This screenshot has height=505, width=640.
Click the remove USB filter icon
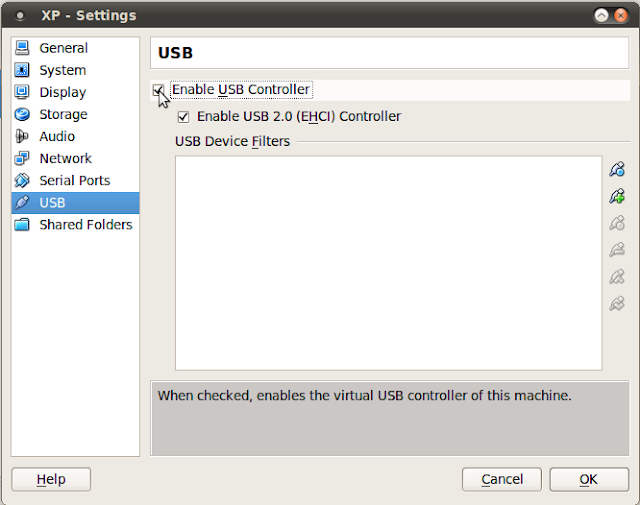pos(617,249)
